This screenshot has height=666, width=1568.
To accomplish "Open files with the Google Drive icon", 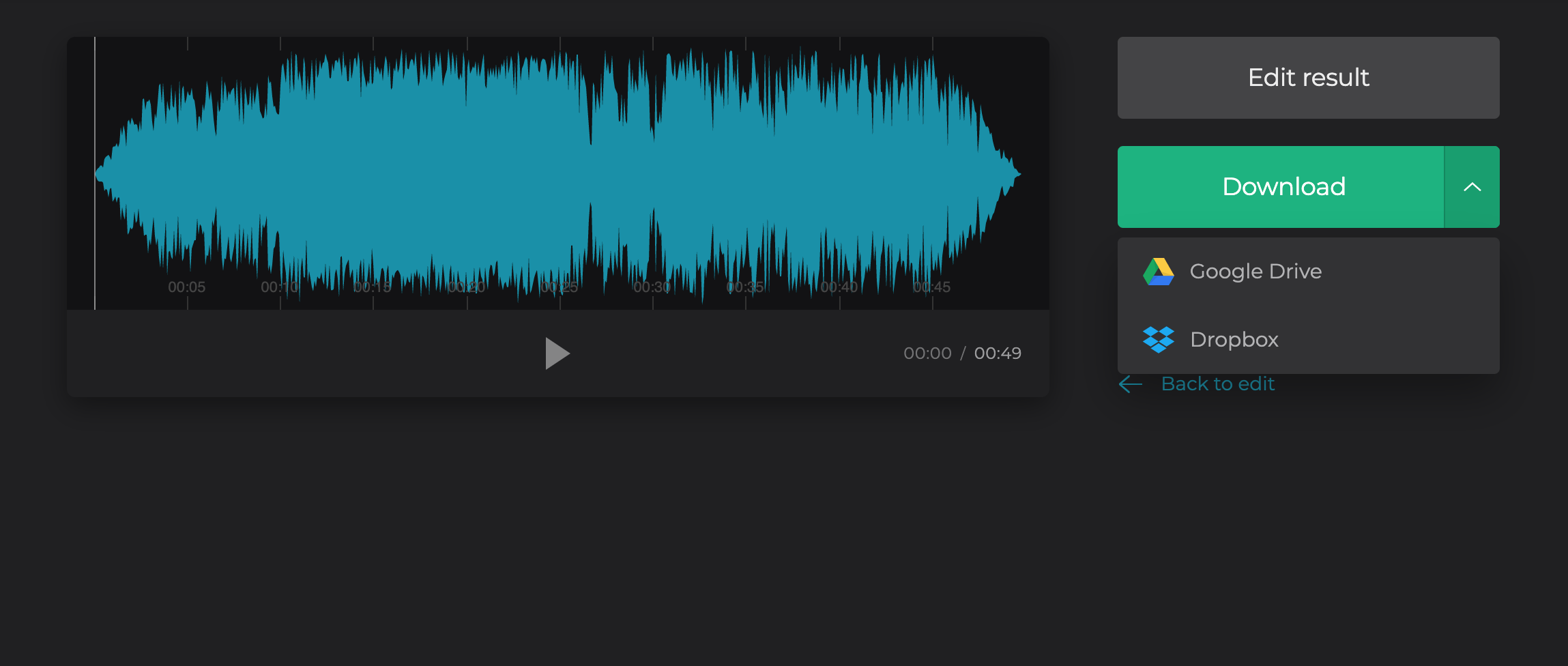I will click(x=1158, y=271).
